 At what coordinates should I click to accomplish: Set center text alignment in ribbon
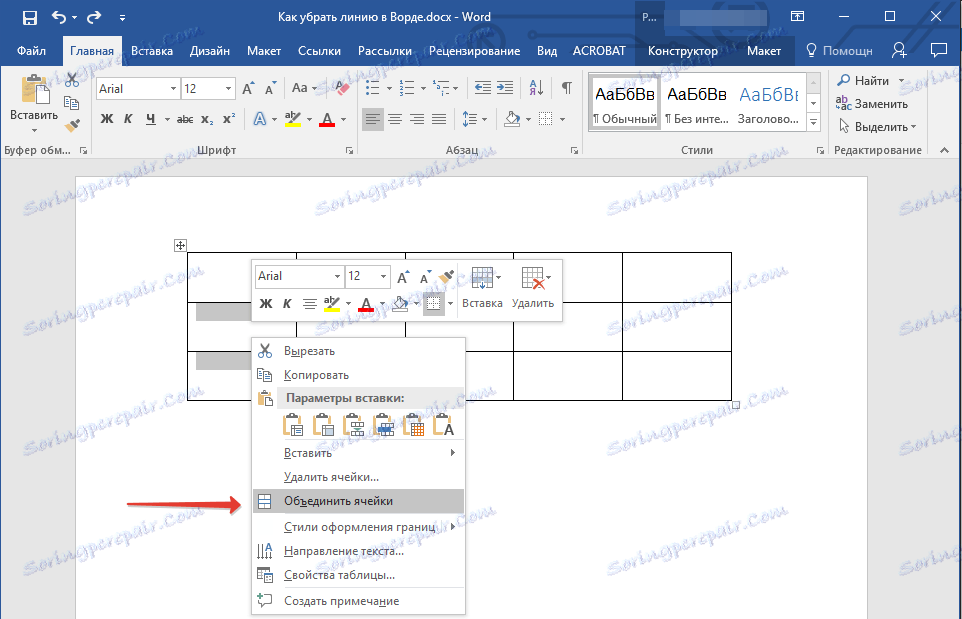[x=394, y=119]
